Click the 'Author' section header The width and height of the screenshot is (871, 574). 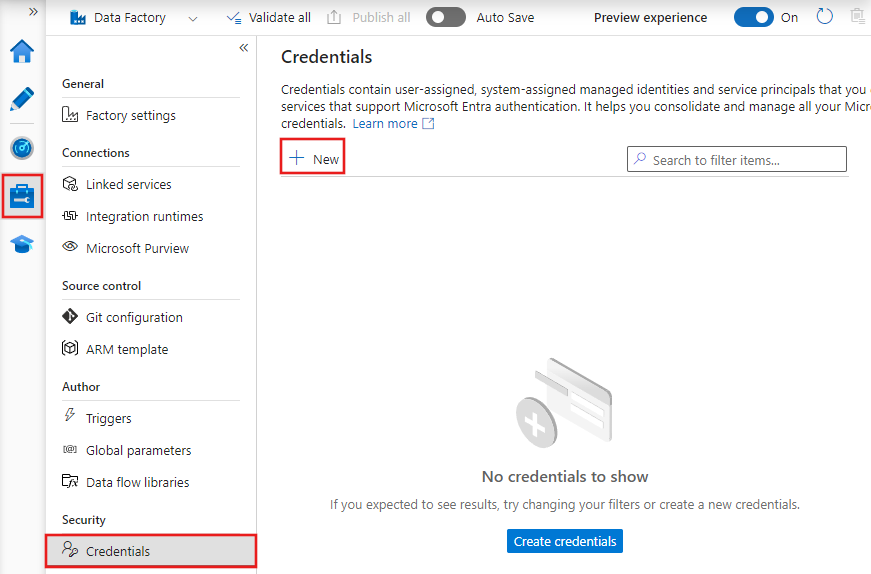[81, 387]
